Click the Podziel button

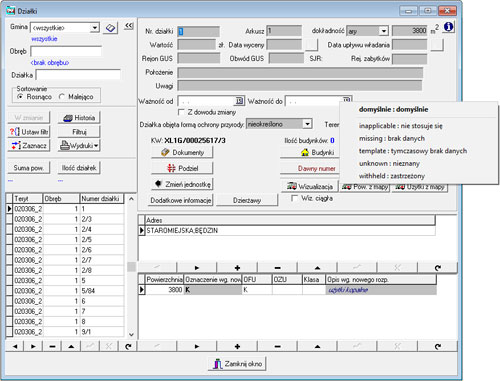tap(182, 168)
